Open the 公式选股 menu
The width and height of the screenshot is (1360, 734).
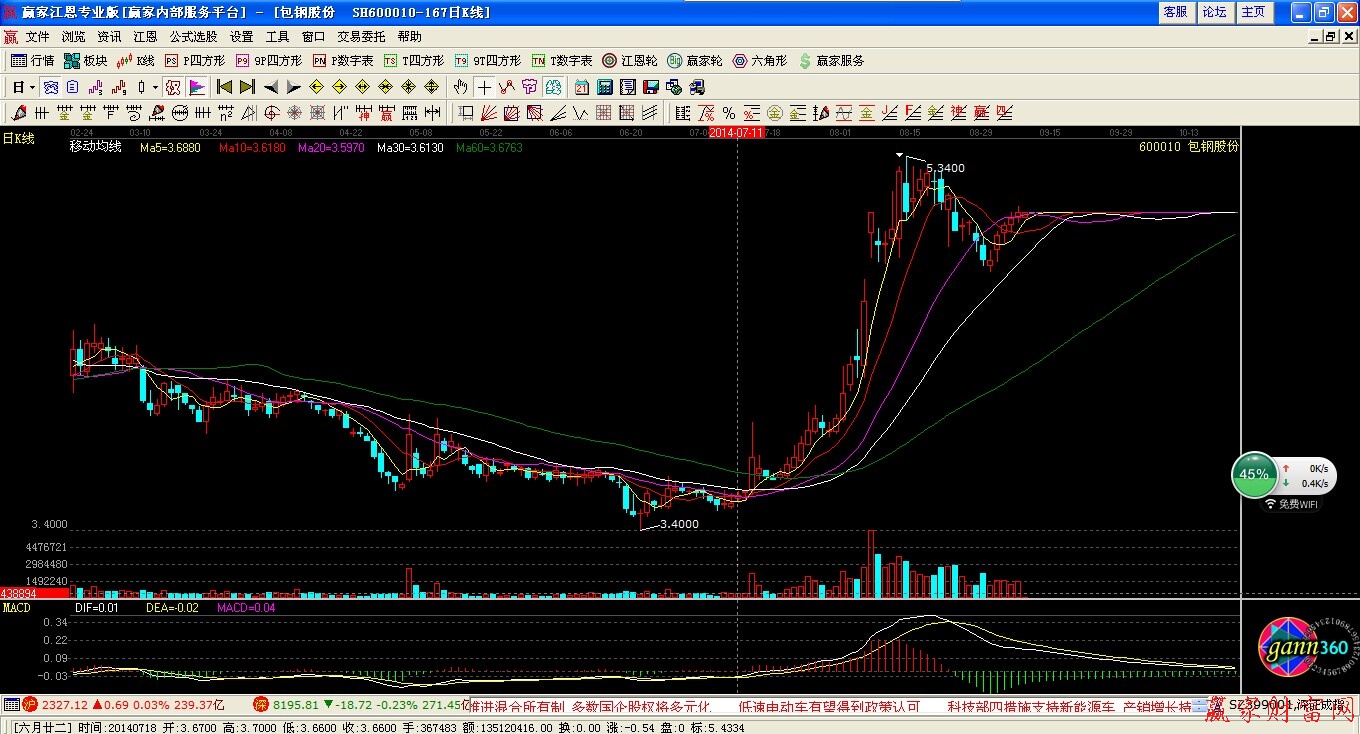193,37
